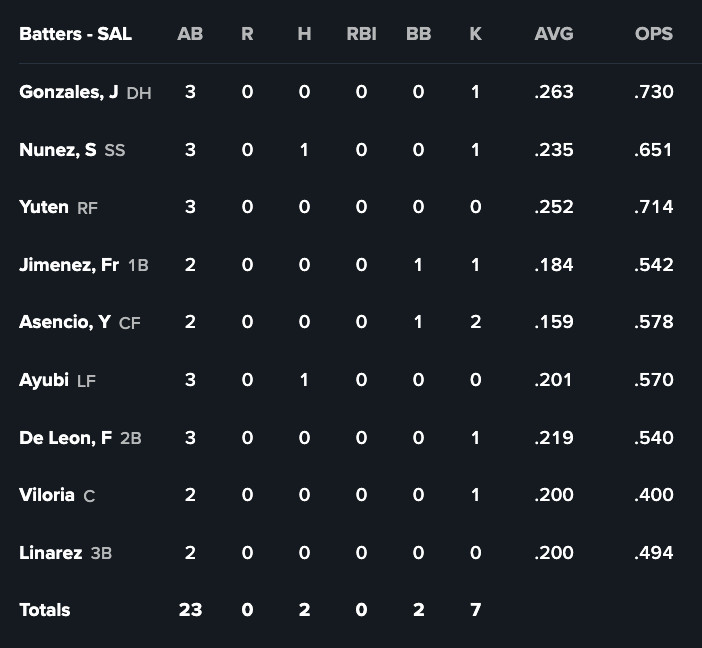The height and width of the screenshot is (648, 702).
Task: Open Gonzales, J player link
Action: point(68,92)
